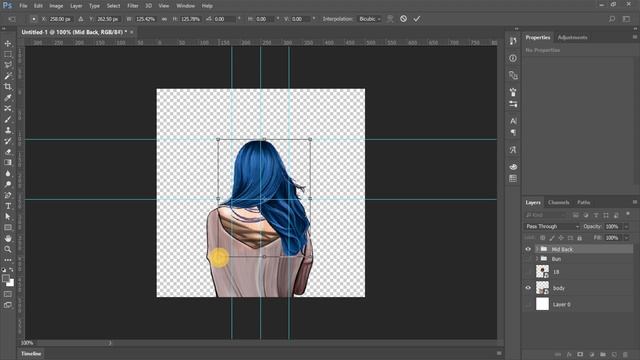Open the Fill slider dropdown arrow

627,238
